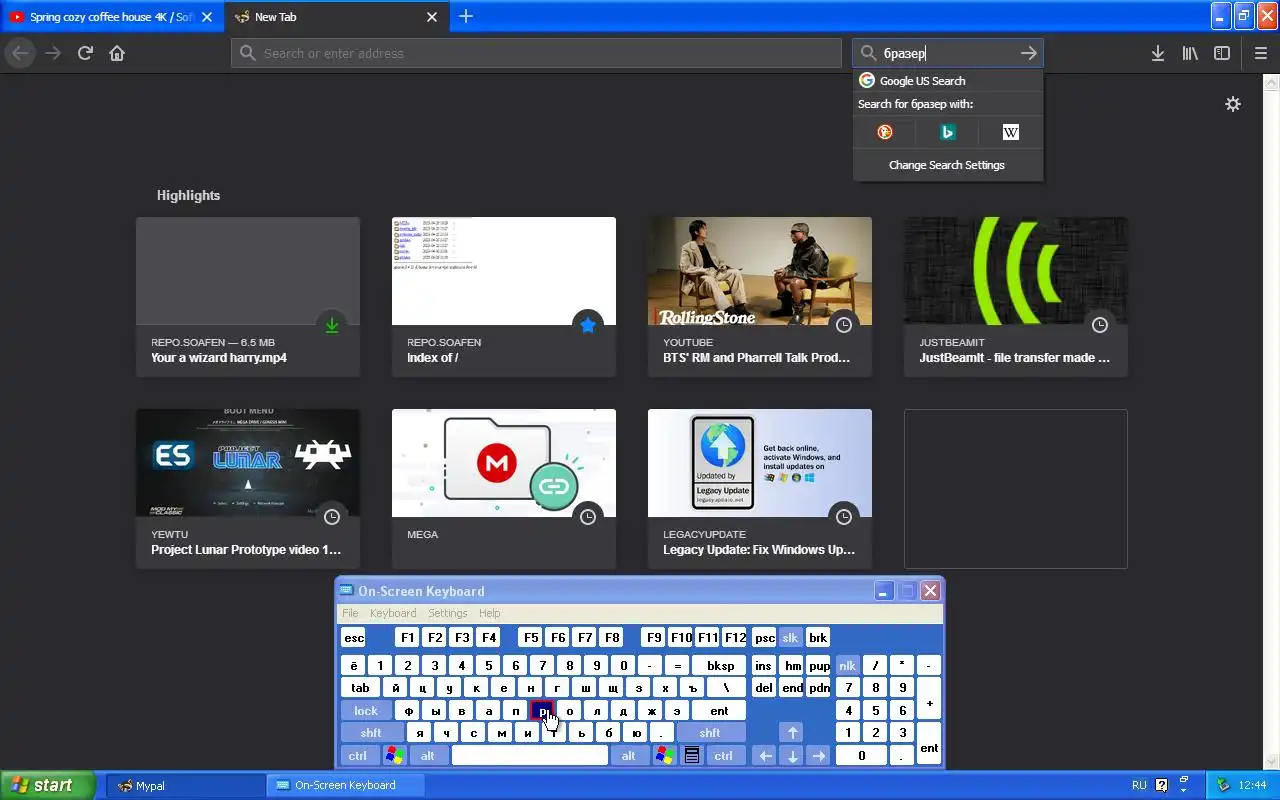Click the bksp key
Screen dimensions: 1280x800
tap(720, 665)
